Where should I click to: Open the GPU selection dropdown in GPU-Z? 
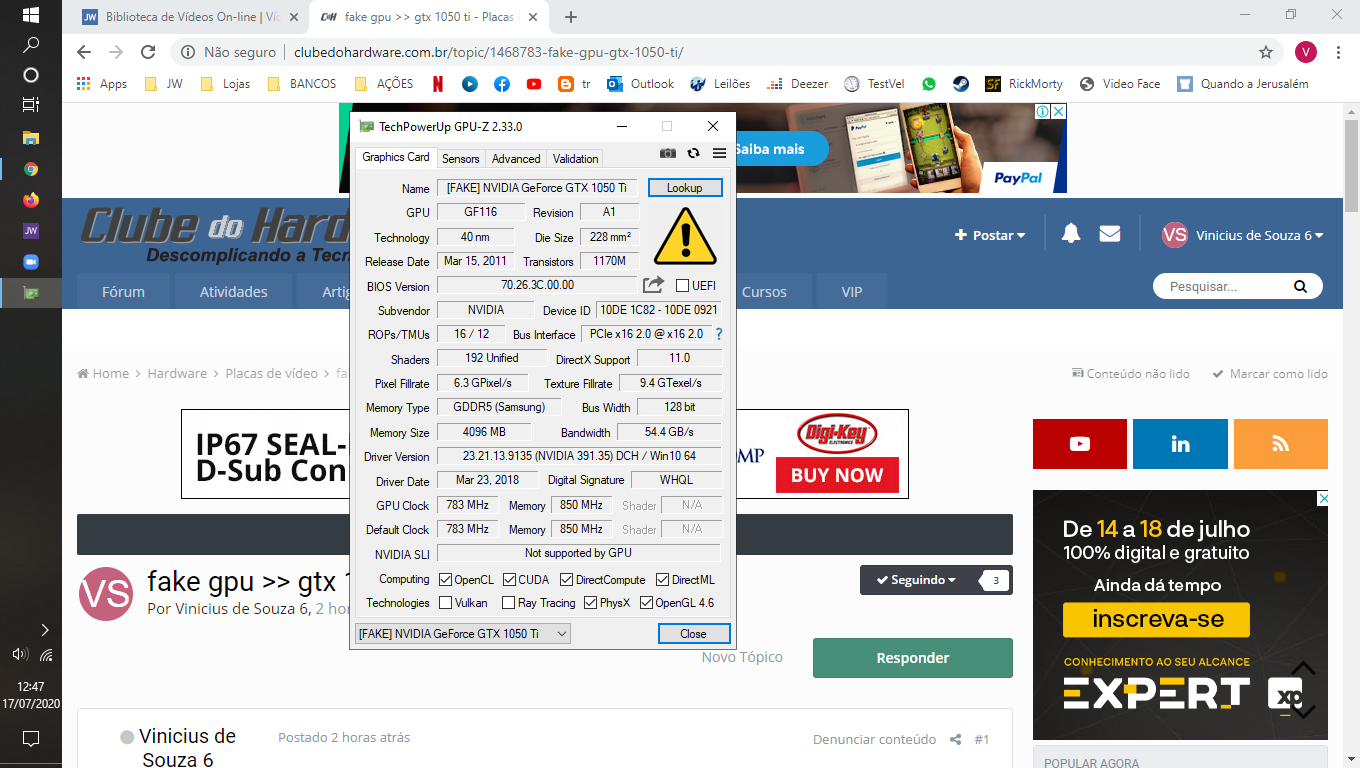463,634
